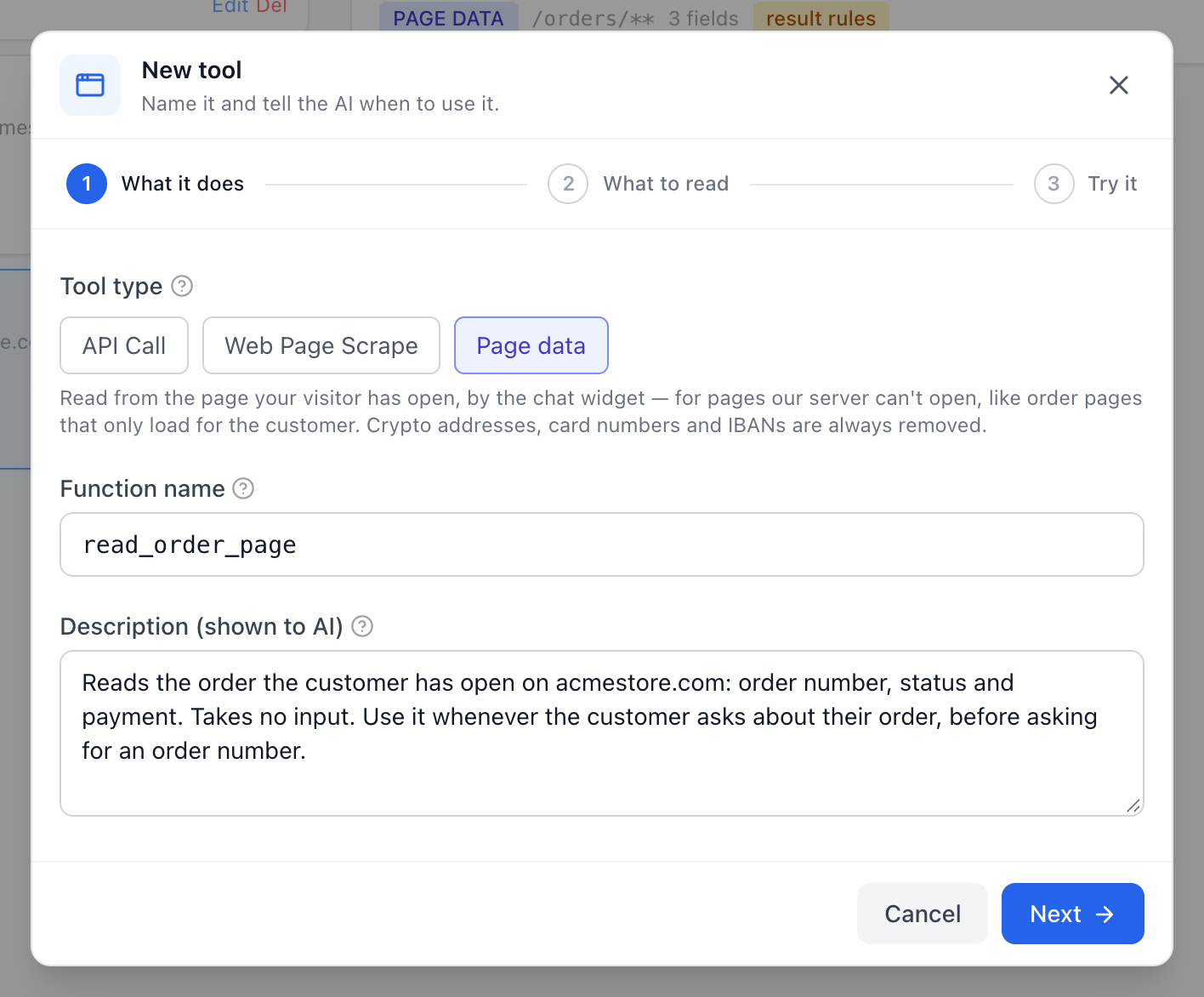Click the "Read from the page" helper text
The height and width of the screenshot is (997, 1204).
click(x=601, y=412)
